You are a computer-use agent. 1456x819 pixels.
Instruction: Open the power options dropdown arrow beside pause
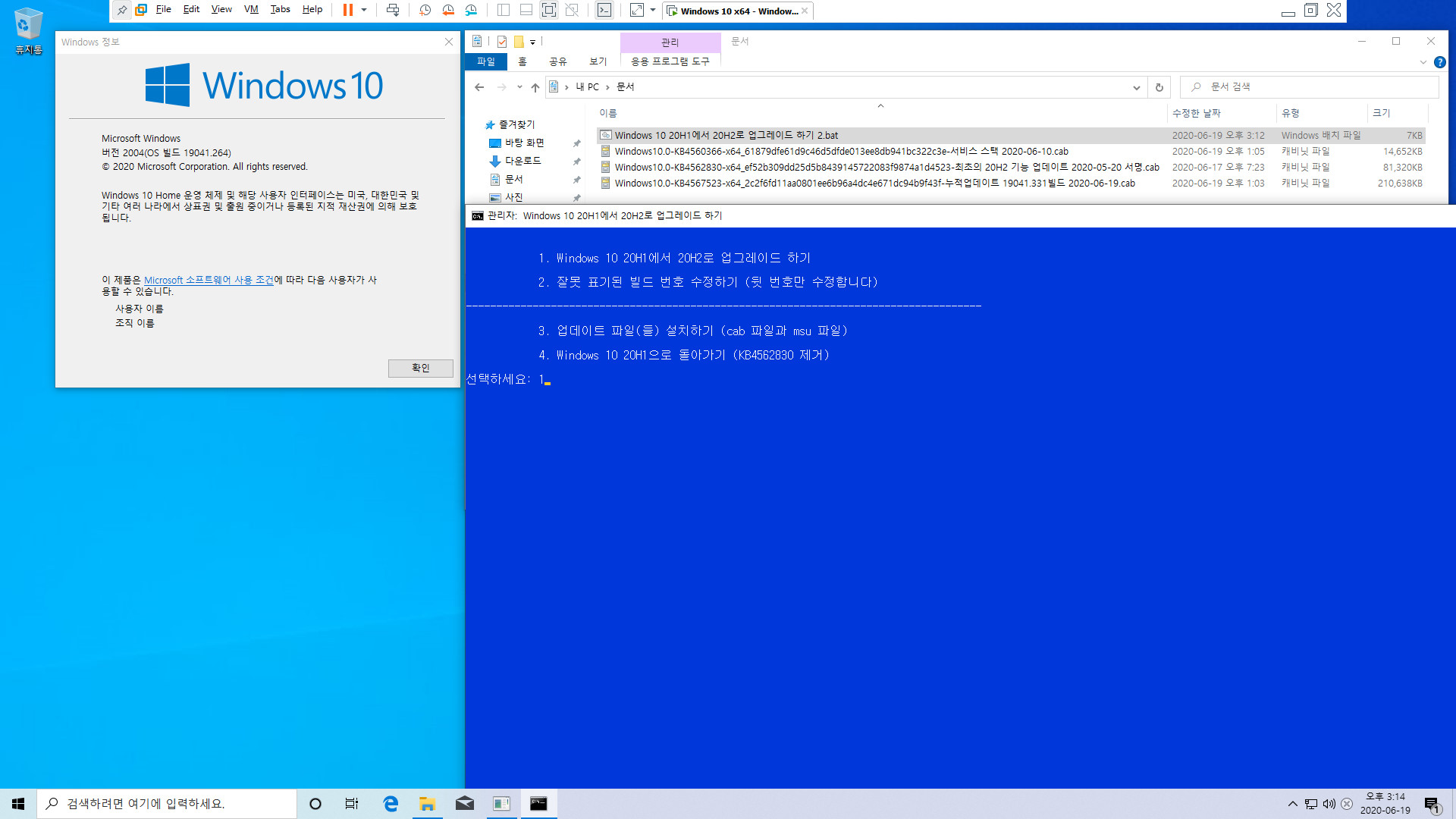tap(364, 10)
